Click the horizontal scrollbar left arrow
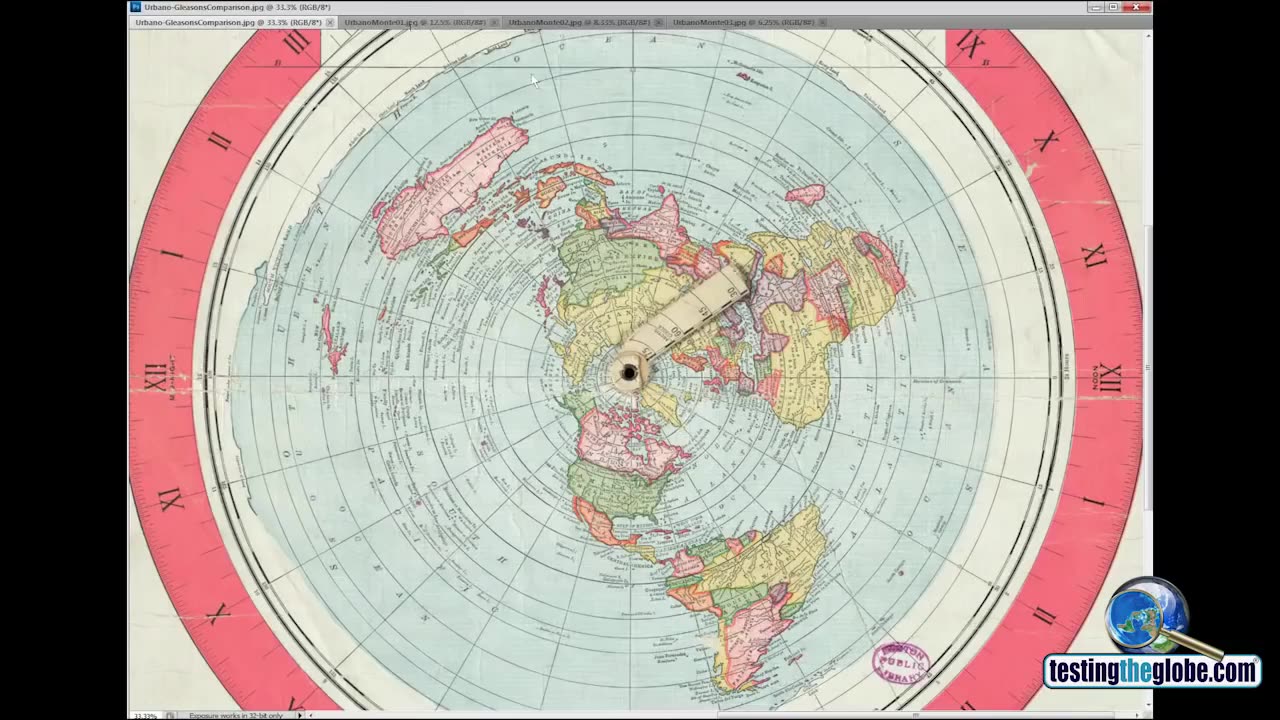The width and height of the screenshot is (1280, 720). (311, 715)
